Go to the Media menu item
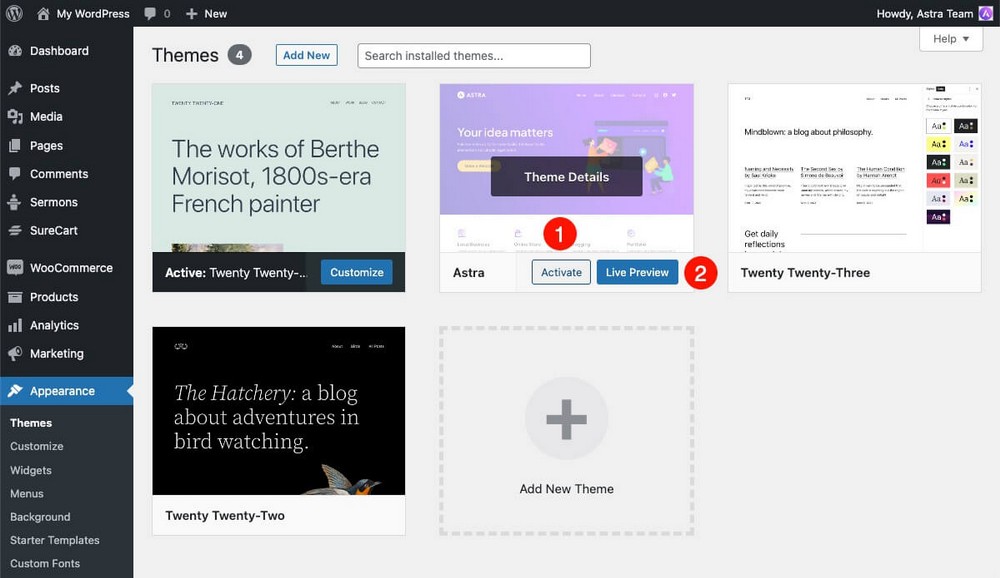This screenshot has height=578, width=1000. [46, 116]
